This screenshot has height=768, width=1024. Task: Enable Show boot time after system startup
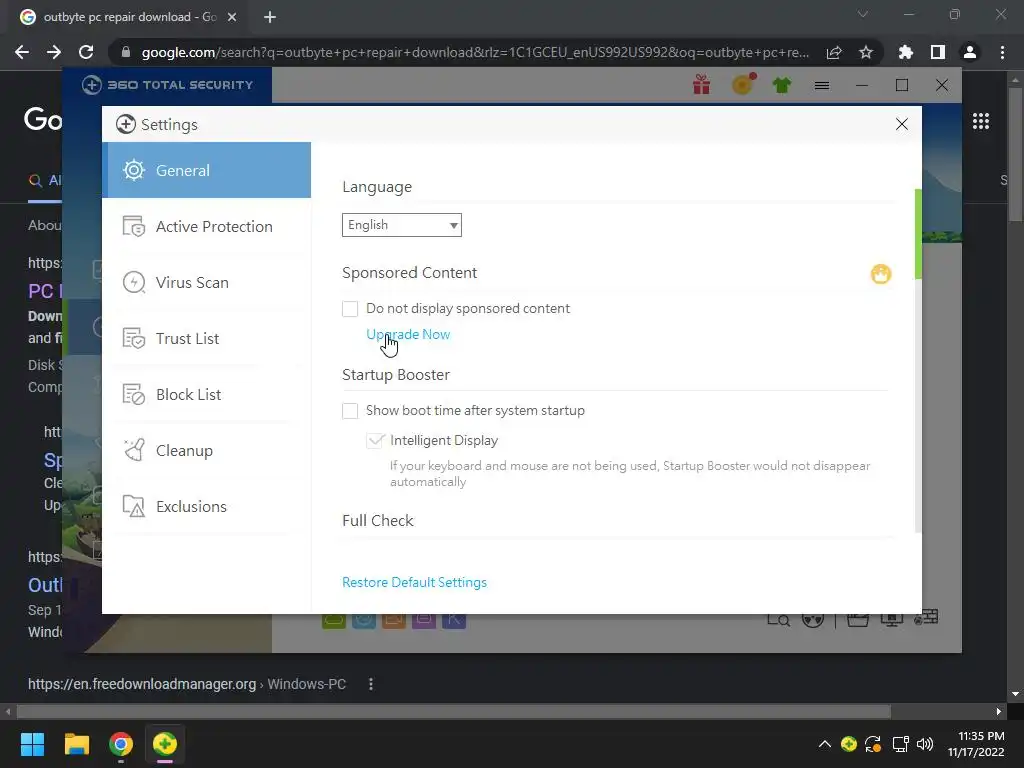coord(350,411)
